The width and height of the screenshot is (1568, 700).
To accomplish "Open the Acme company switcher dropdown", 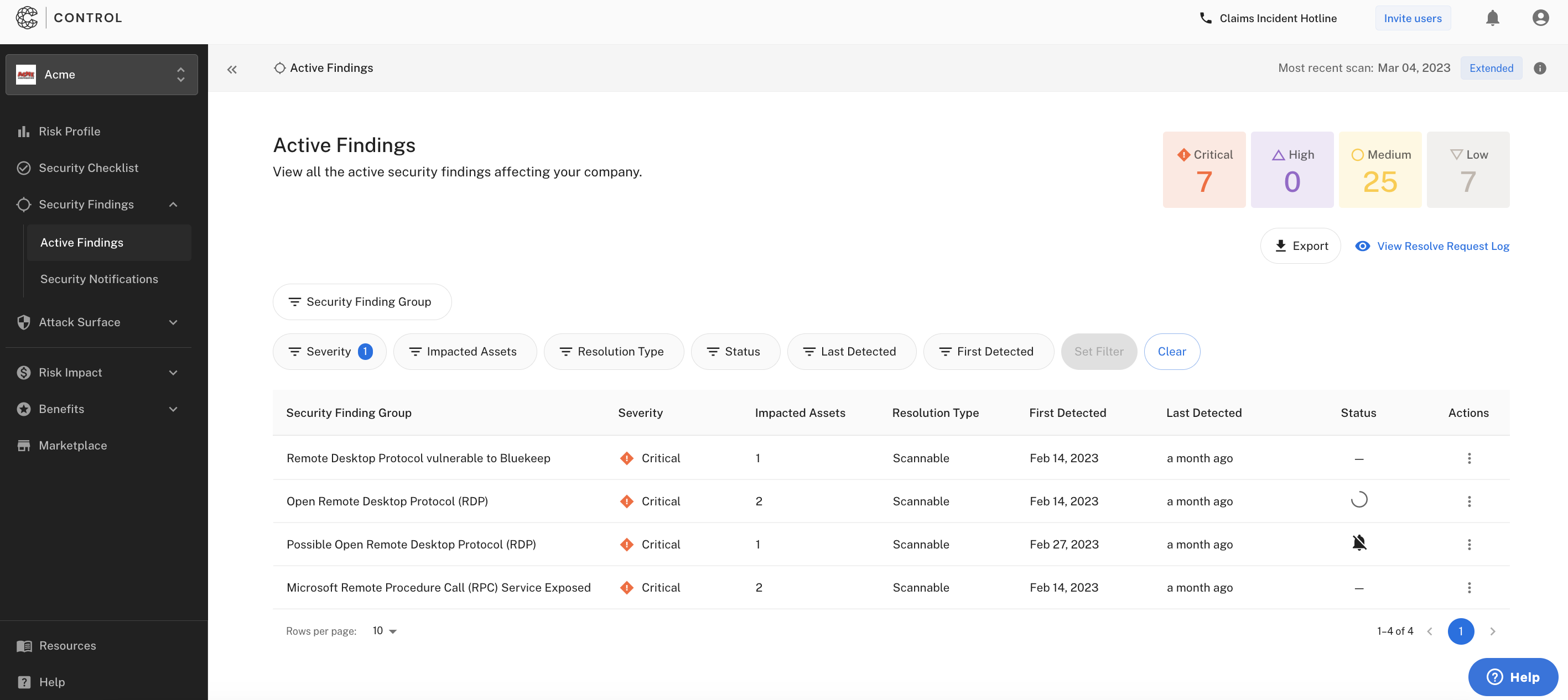I will [102, 74].
